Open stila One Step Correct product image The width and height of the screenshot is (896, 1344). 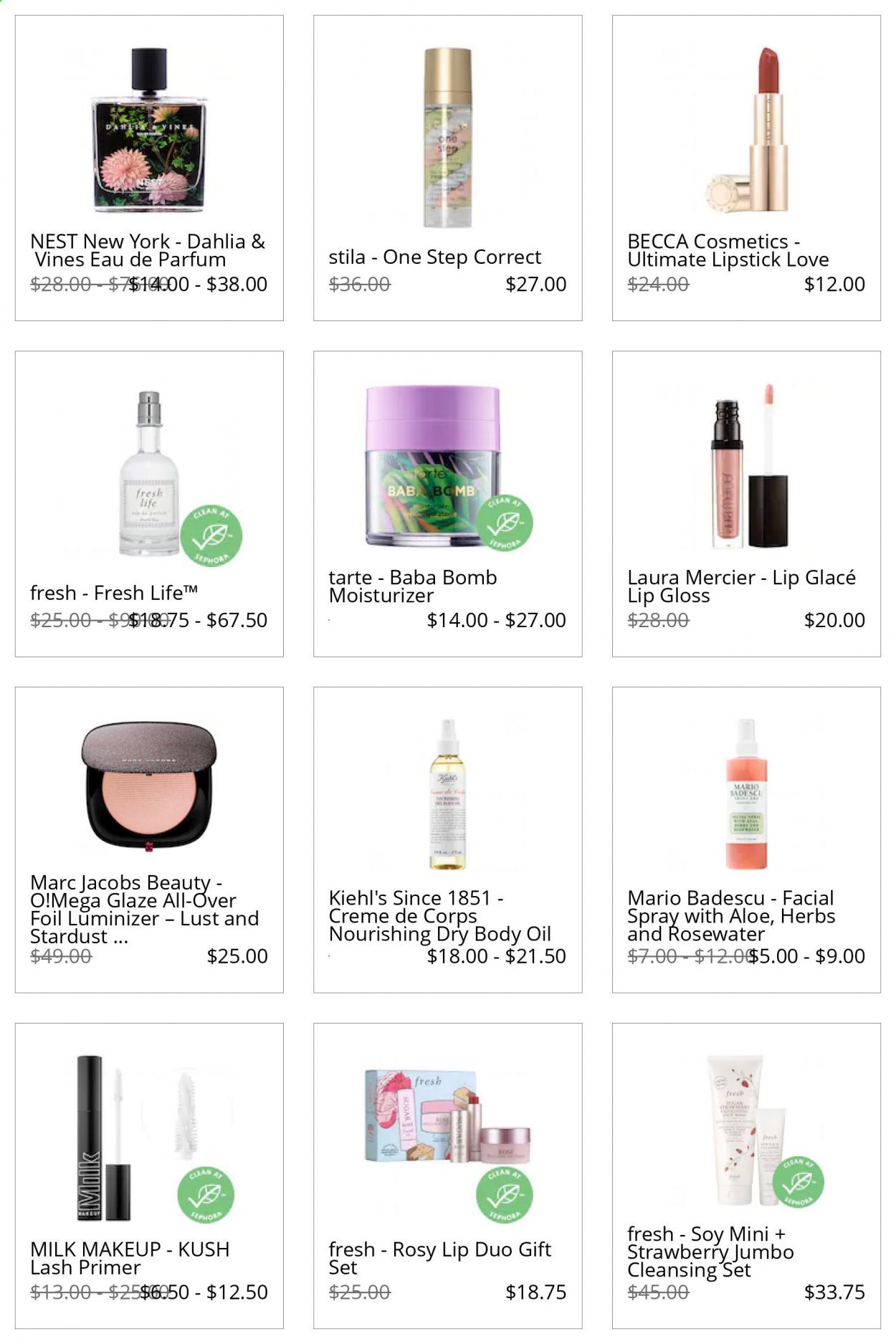[448, 138]
